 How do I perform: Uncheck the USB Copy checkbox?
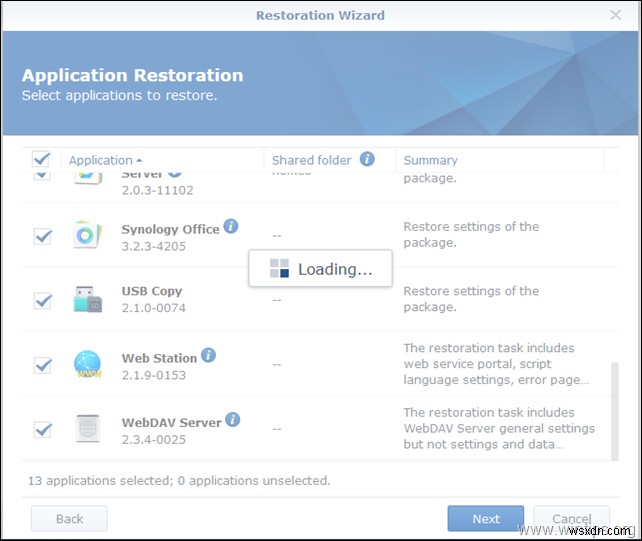[x=43, y=301]
